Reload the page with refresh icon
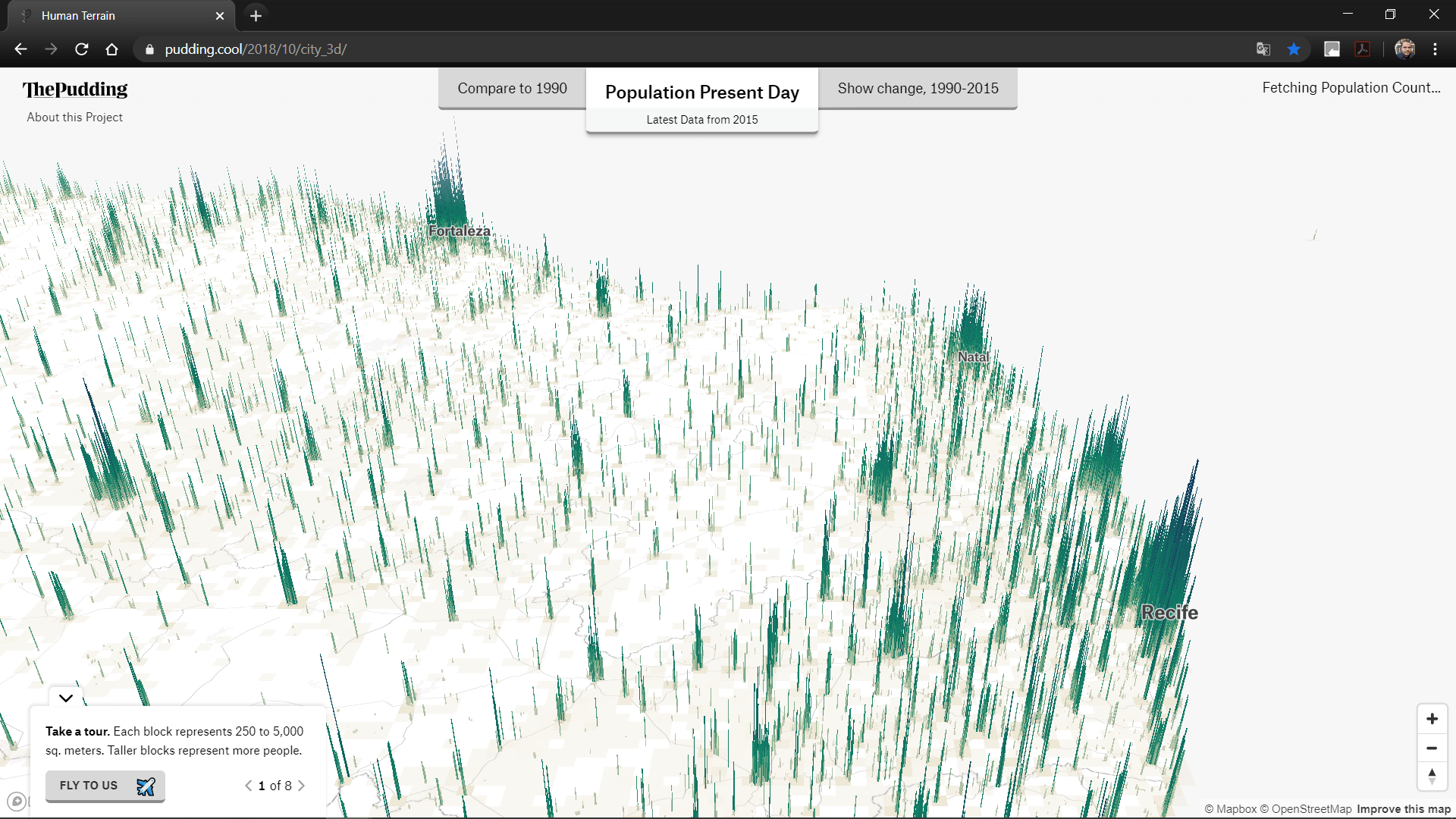This screenshot has width=1456, height=819. [82, 49]
